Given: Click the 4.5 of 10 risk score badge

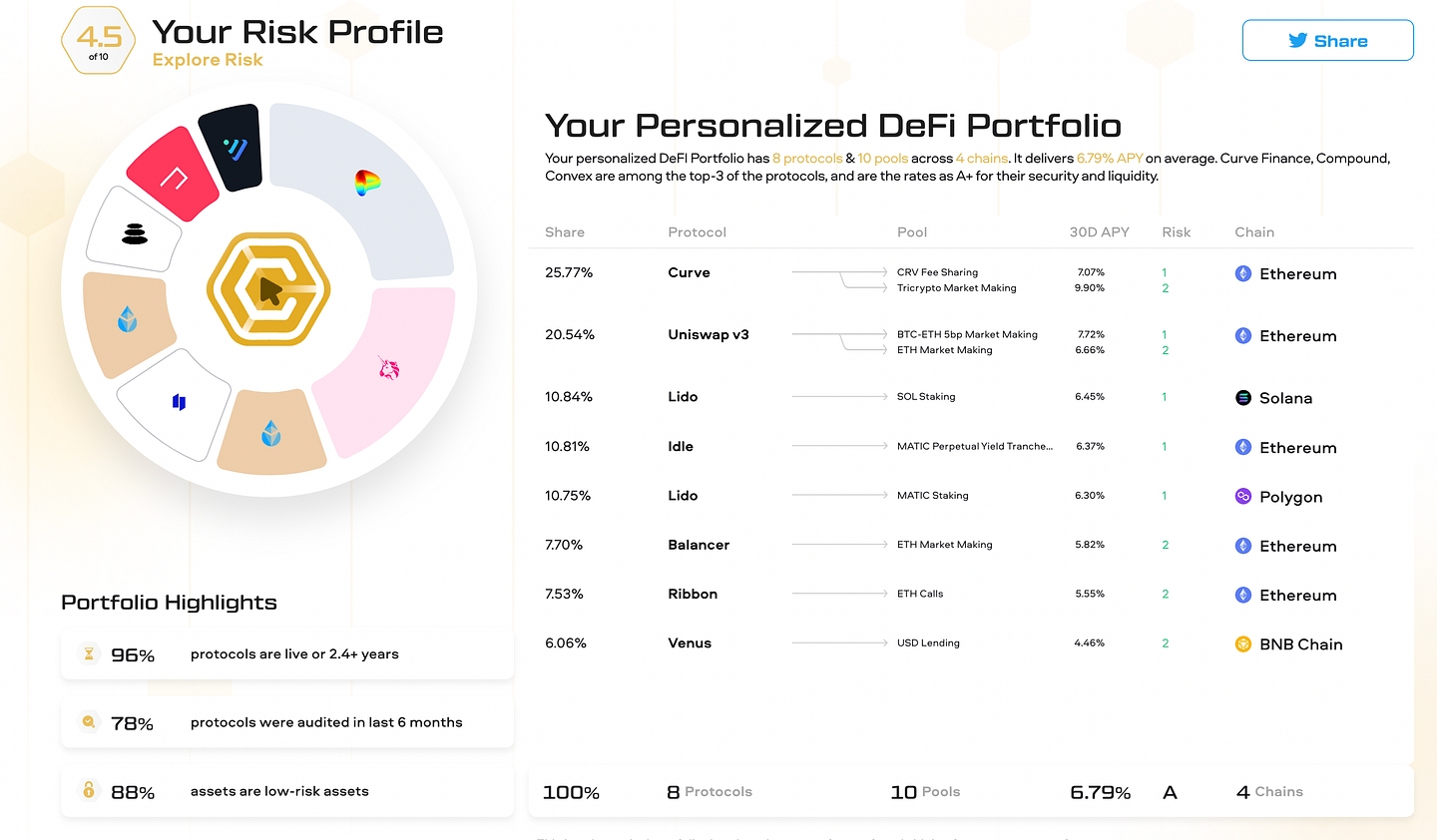Looking at the screenshot, I should (99, 41).
